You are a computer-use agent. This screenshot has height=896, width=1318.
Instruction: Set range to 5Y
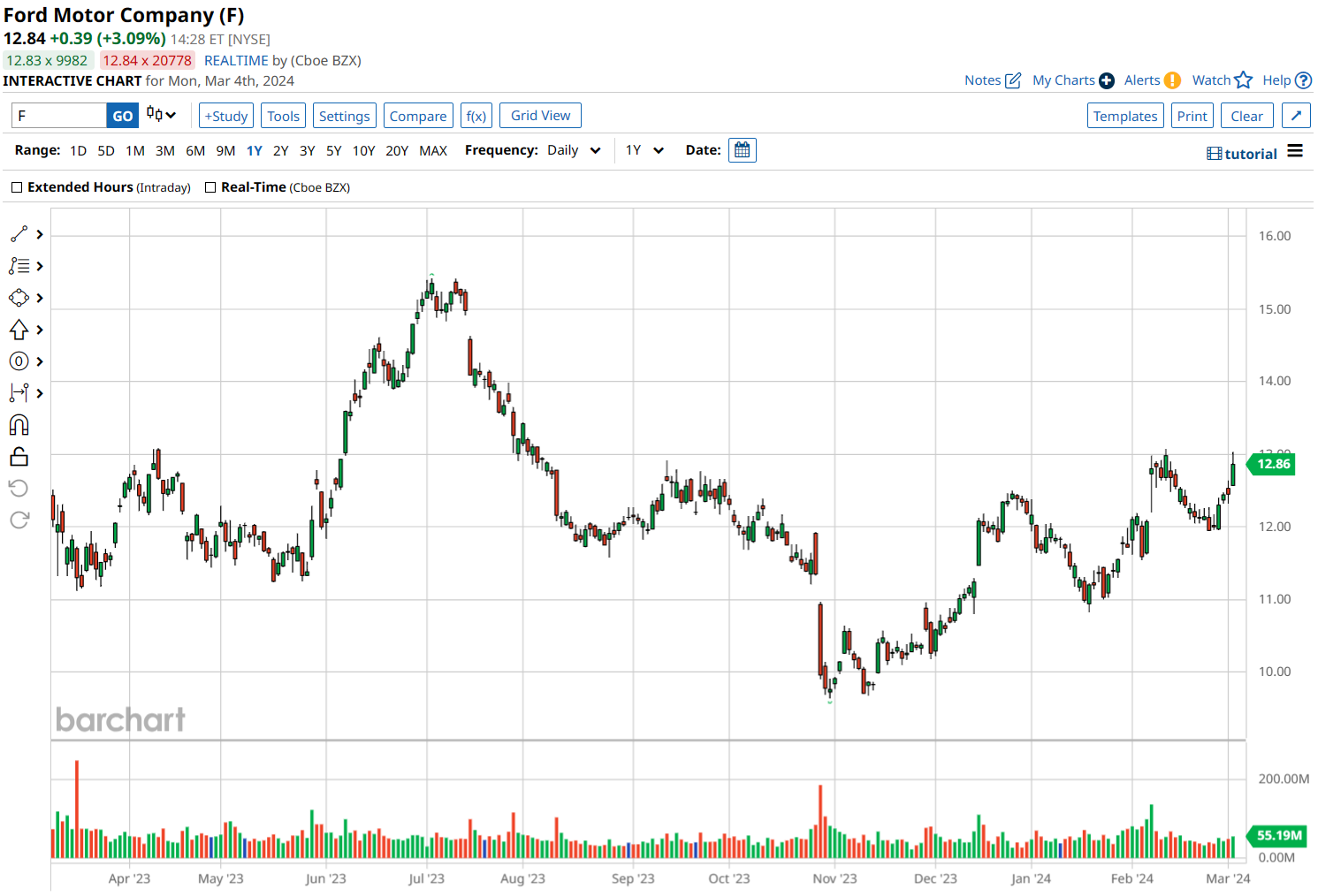(x=334, y=151)
